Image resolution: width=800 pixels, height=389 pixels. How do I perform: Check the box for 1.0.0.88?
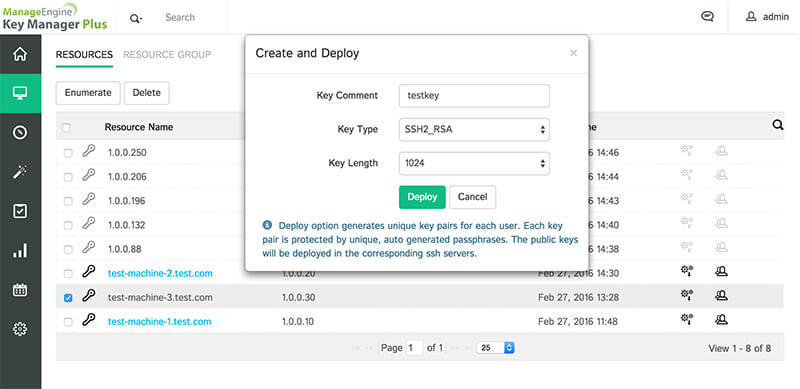pos(68,250)
